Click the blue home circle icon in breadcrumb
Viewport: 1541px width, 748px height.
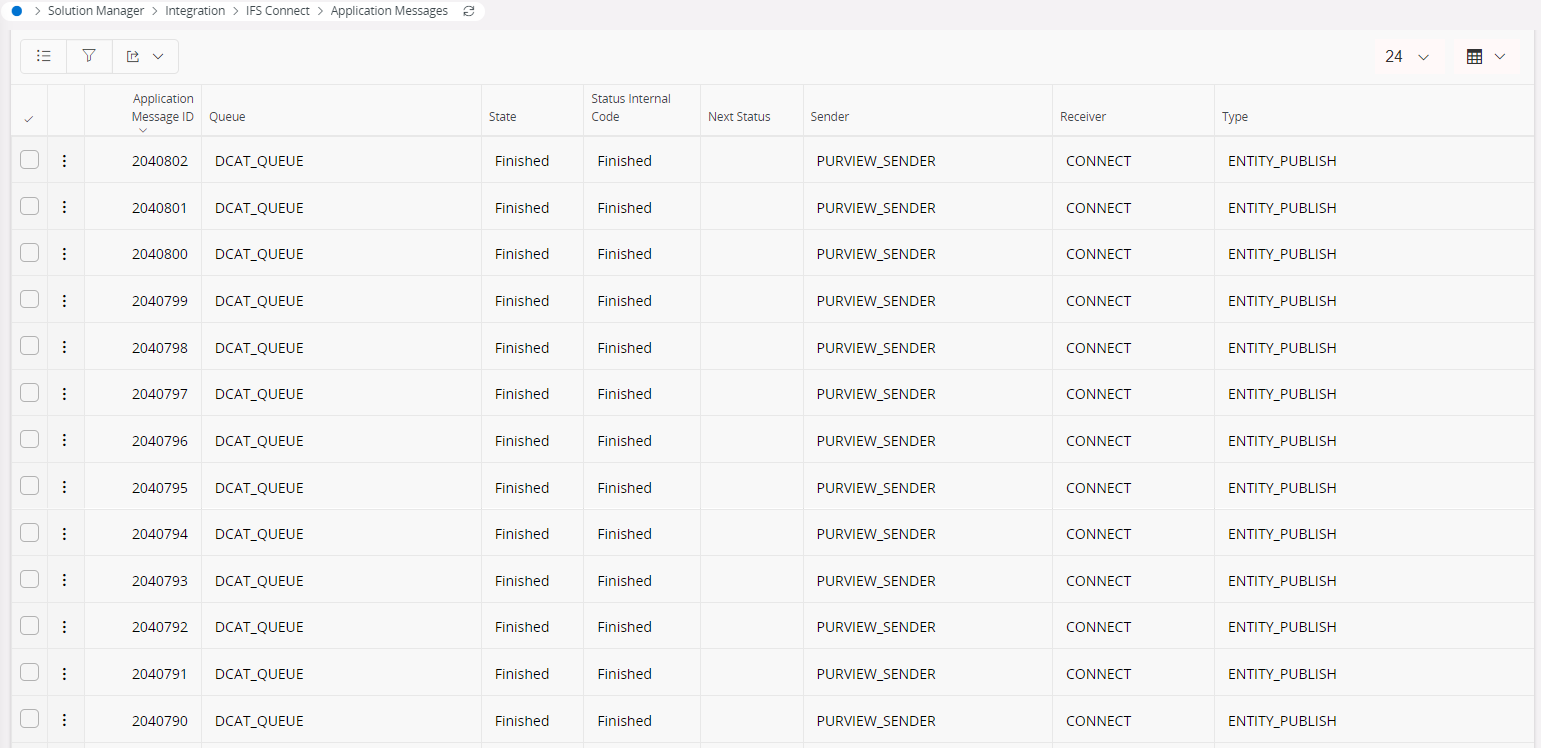[16, 11]
